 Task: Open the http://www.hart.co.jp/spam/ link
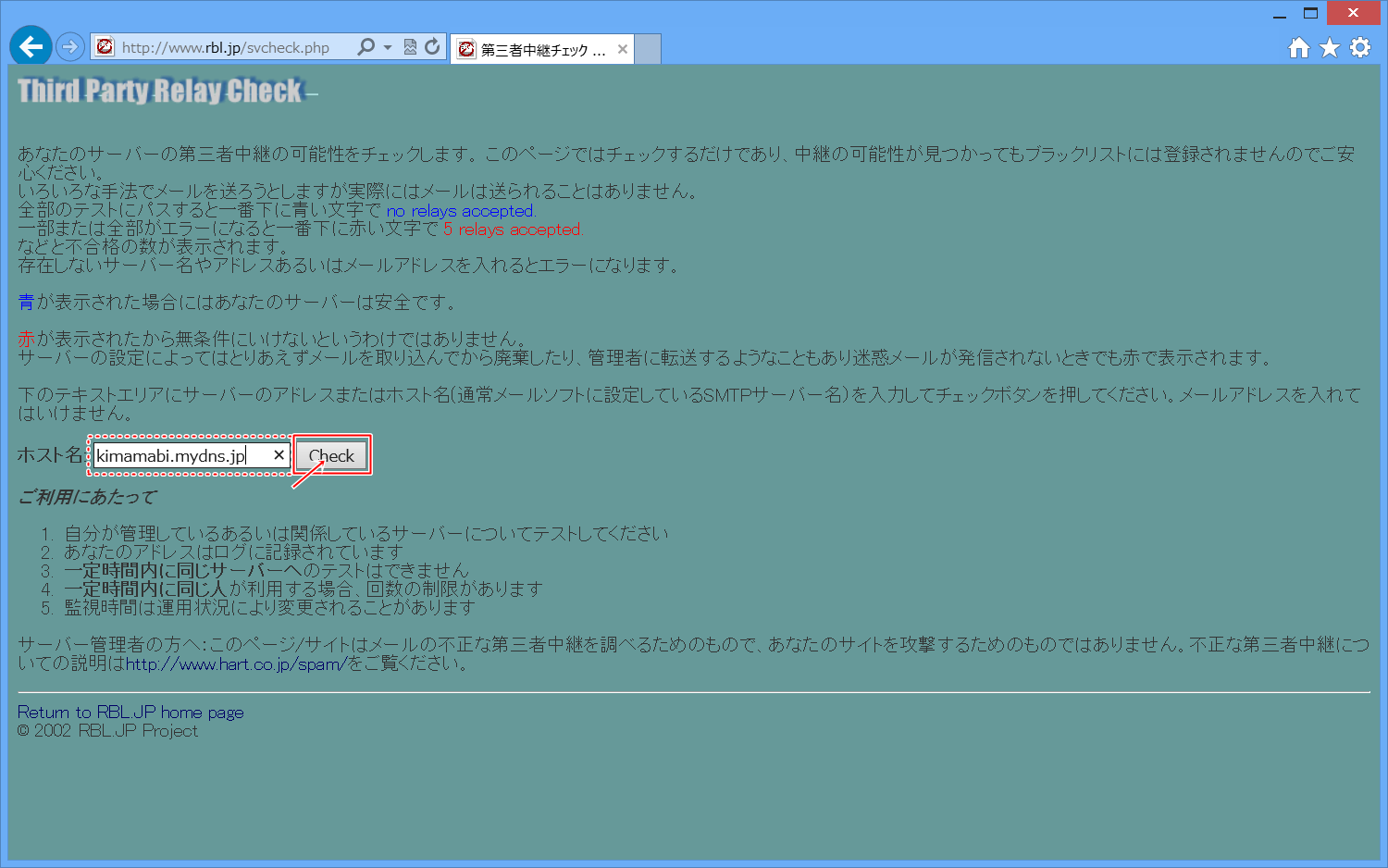[235, 663]
